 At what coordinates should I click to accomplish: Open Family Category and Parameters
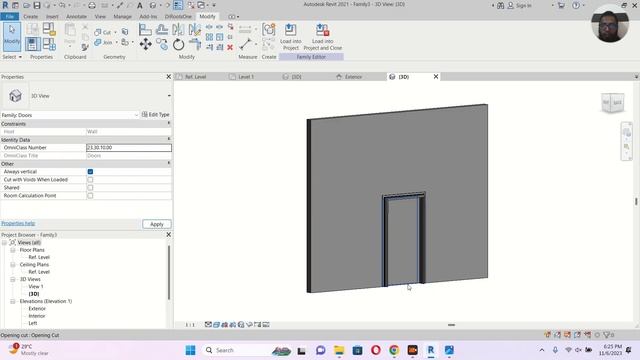(49, 29)
